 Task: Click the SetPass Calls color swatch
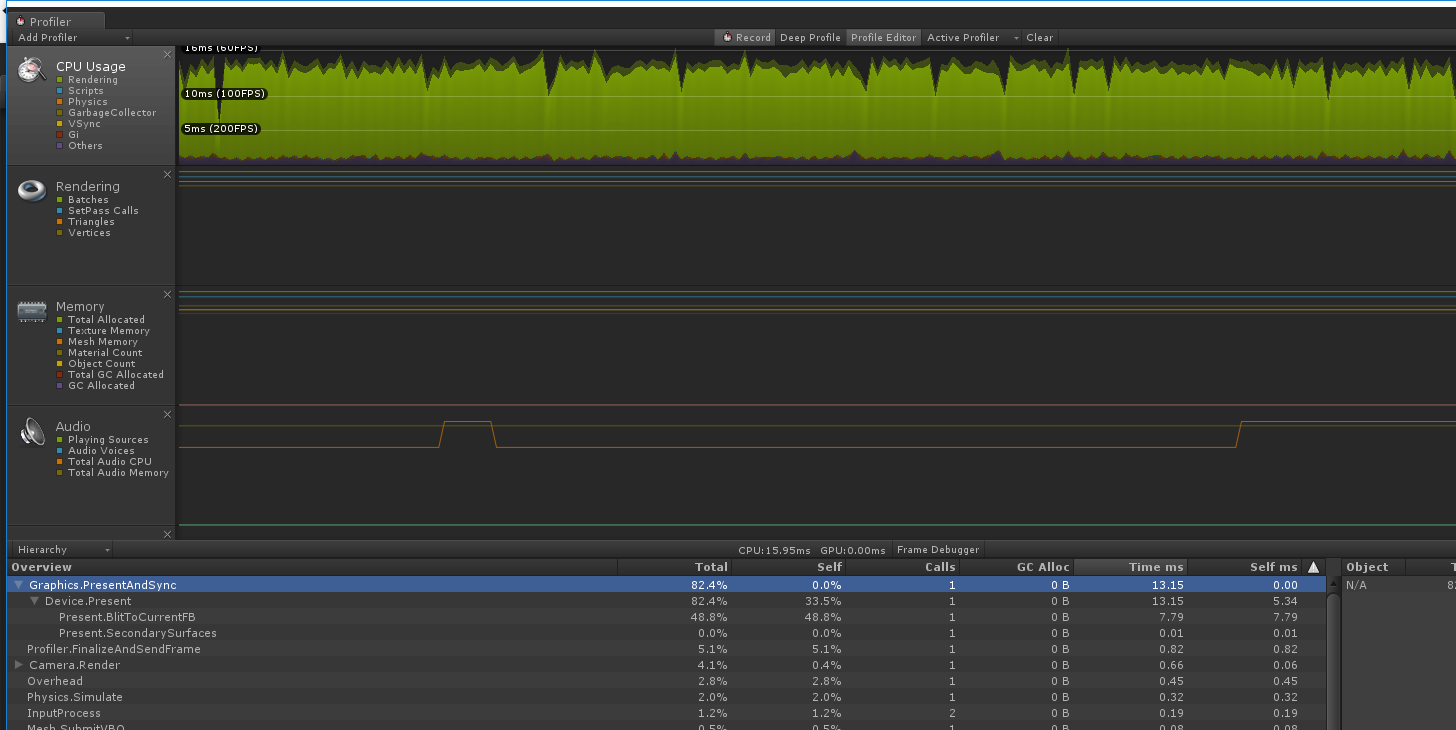point(60,211)
